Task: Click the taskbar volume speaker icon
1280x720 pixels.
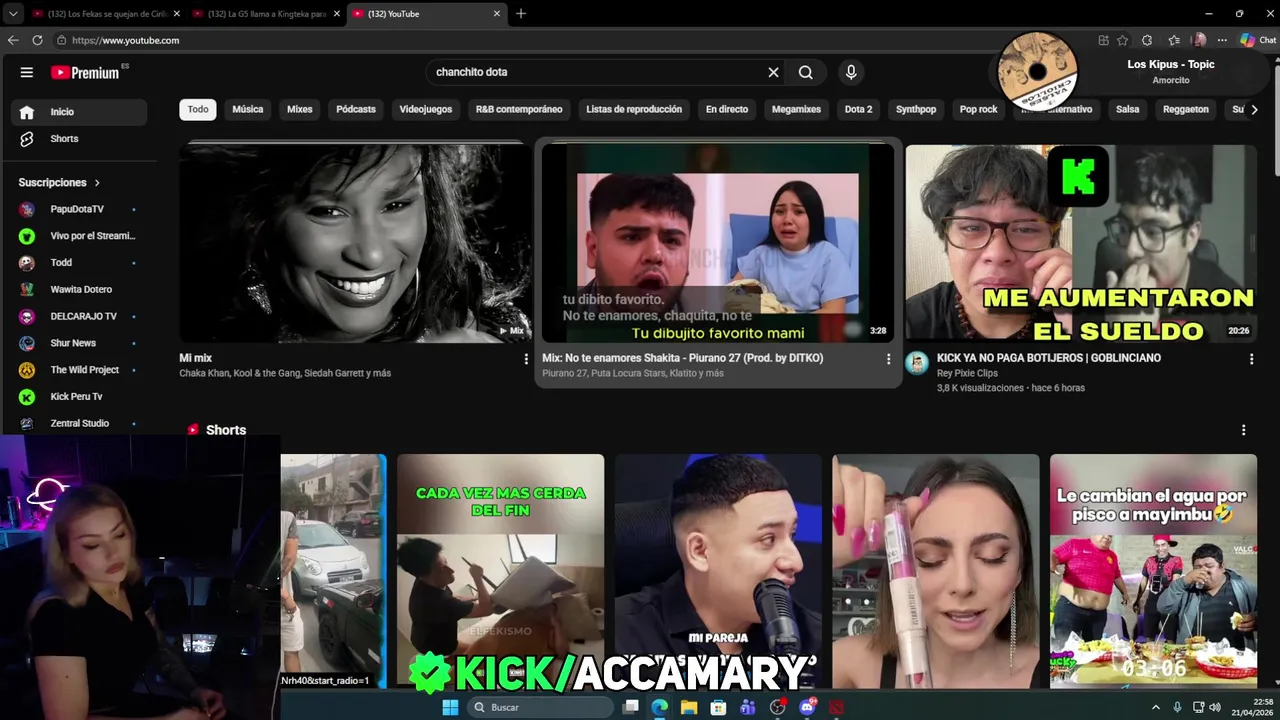Action: (1215, 707)
